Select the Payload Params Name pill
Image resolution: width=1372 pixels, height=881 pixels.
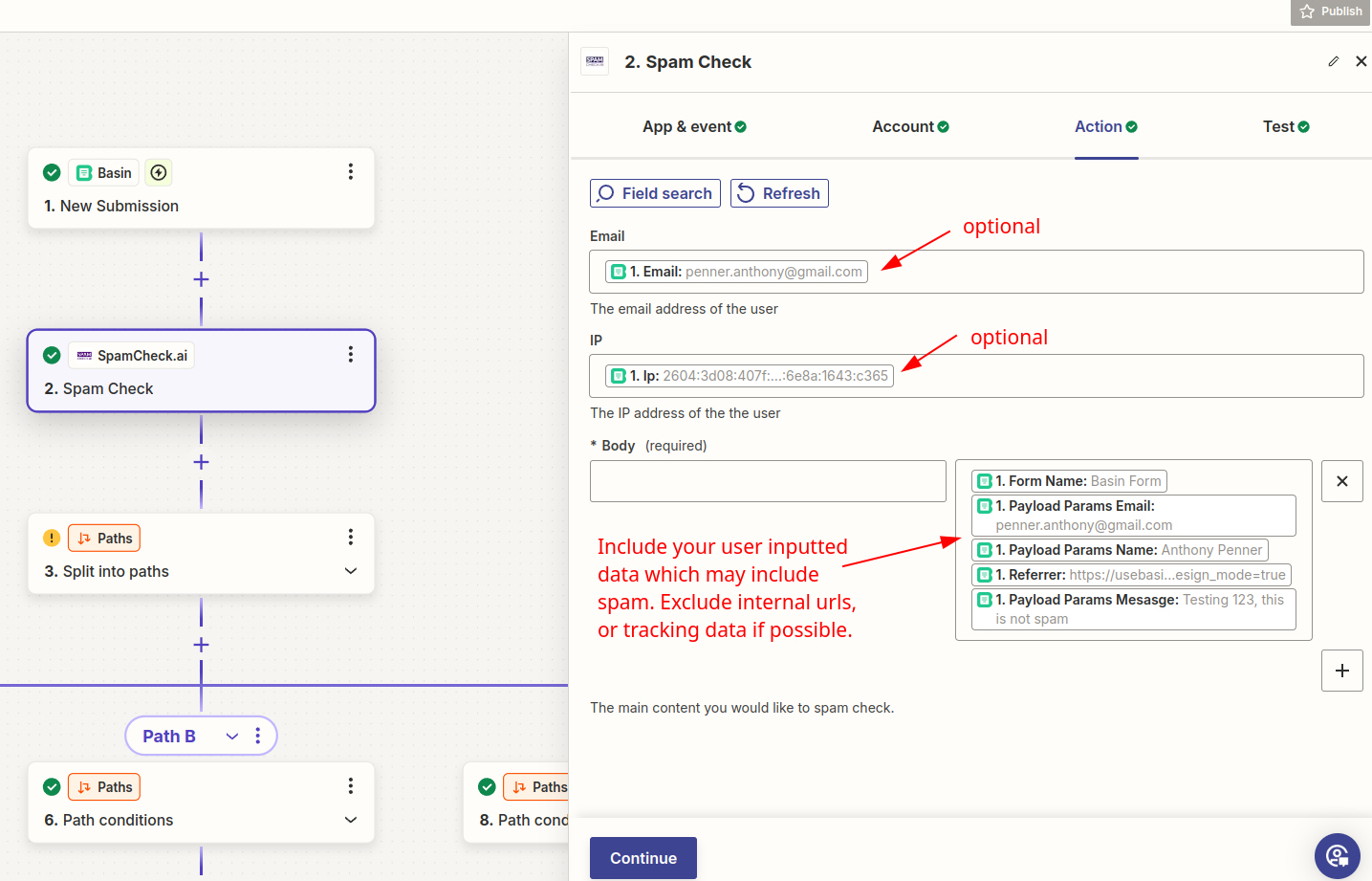pyautogui.click(x=1120, y=550)
